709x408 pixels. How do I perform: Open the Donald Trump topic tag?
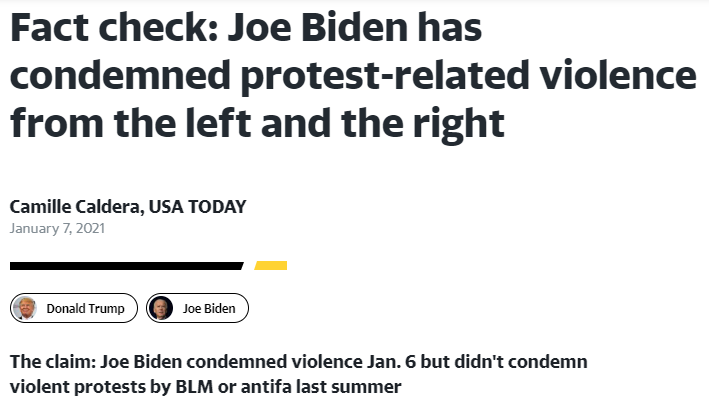pos(85,309)
